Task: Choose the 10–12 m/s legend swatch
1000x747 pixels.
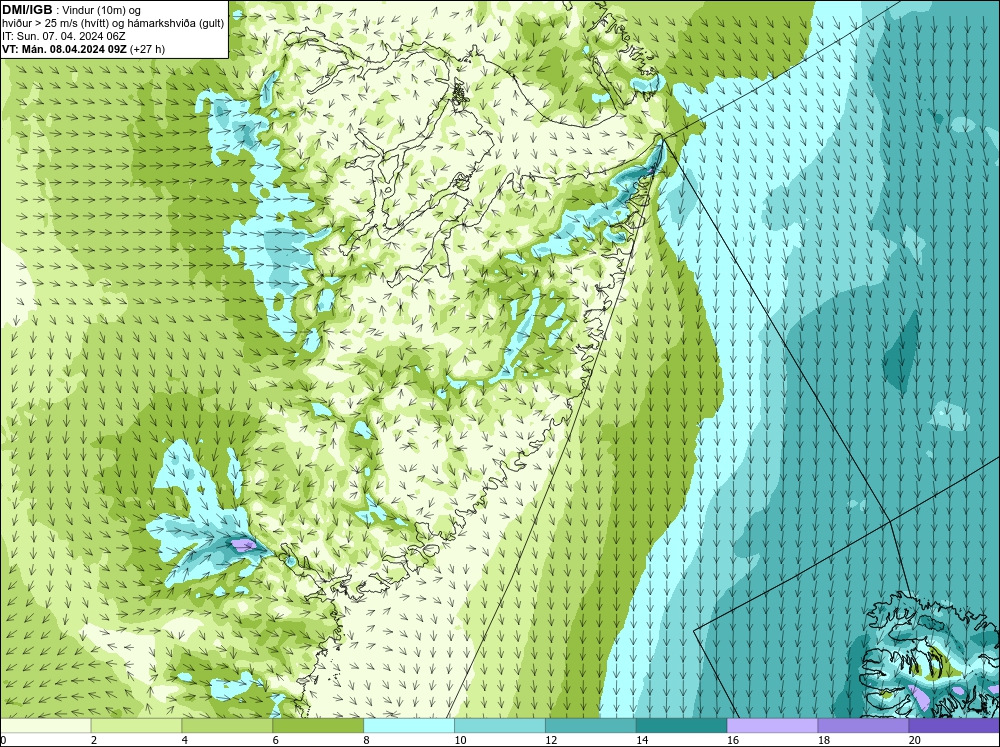Action: (499, 726)
